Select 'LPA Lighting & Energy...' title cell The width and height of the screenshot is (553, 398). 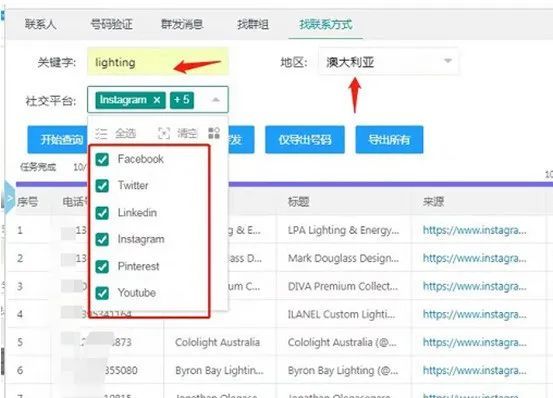(344, 230)
